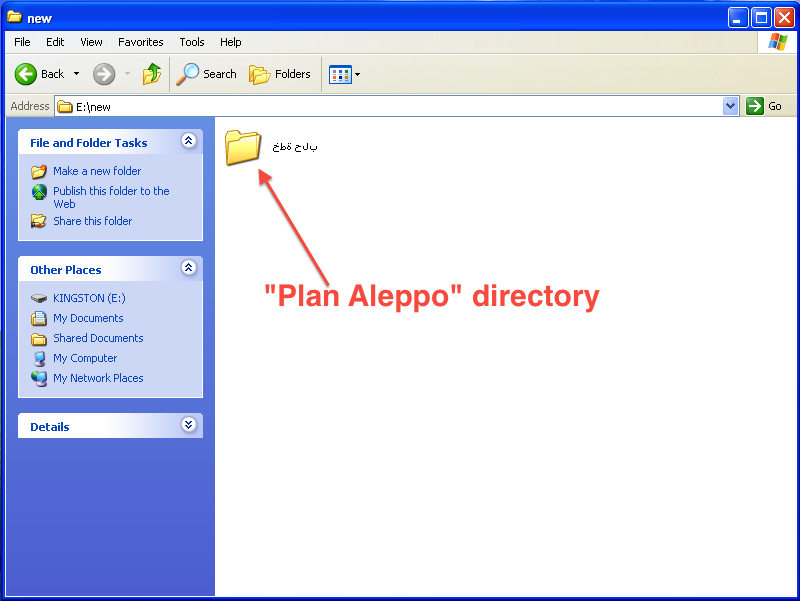Viewport: 800px width, 601px height.
Task: Click the Forward arrow button
Action: pos(104,74)
